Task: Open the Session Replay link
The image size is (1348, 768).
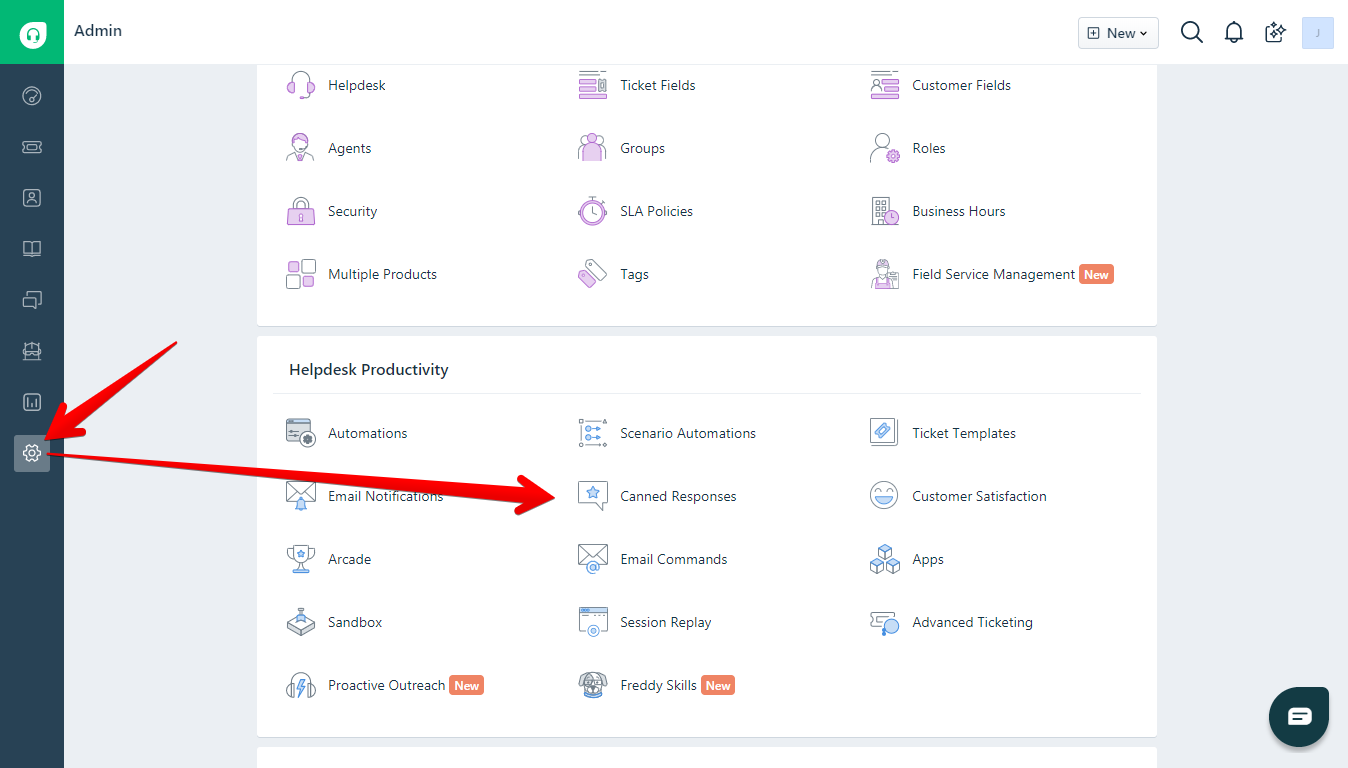Action: (x=666, y=622)
